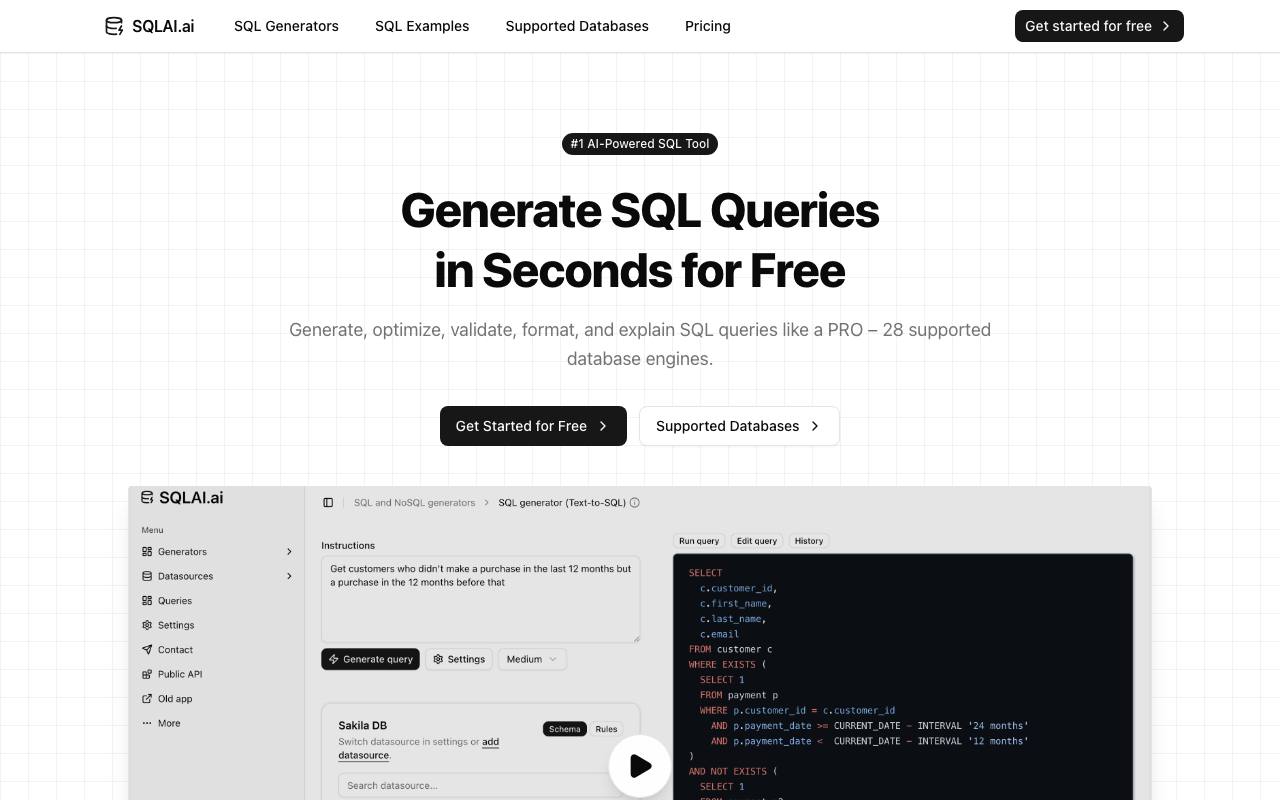The height and width of the screenshot is (800, 1280).
Task: Click the Contact label in sidebar
Action: (175, 650)
